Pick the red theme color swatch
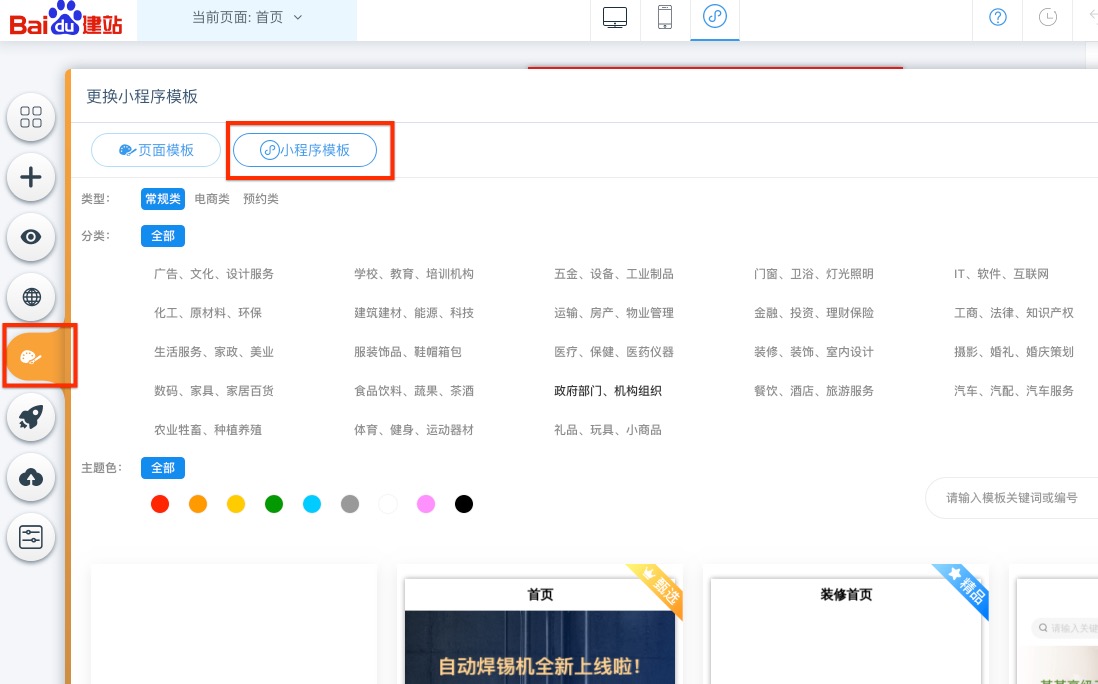 pyautogui.click(x=160, y=504)
